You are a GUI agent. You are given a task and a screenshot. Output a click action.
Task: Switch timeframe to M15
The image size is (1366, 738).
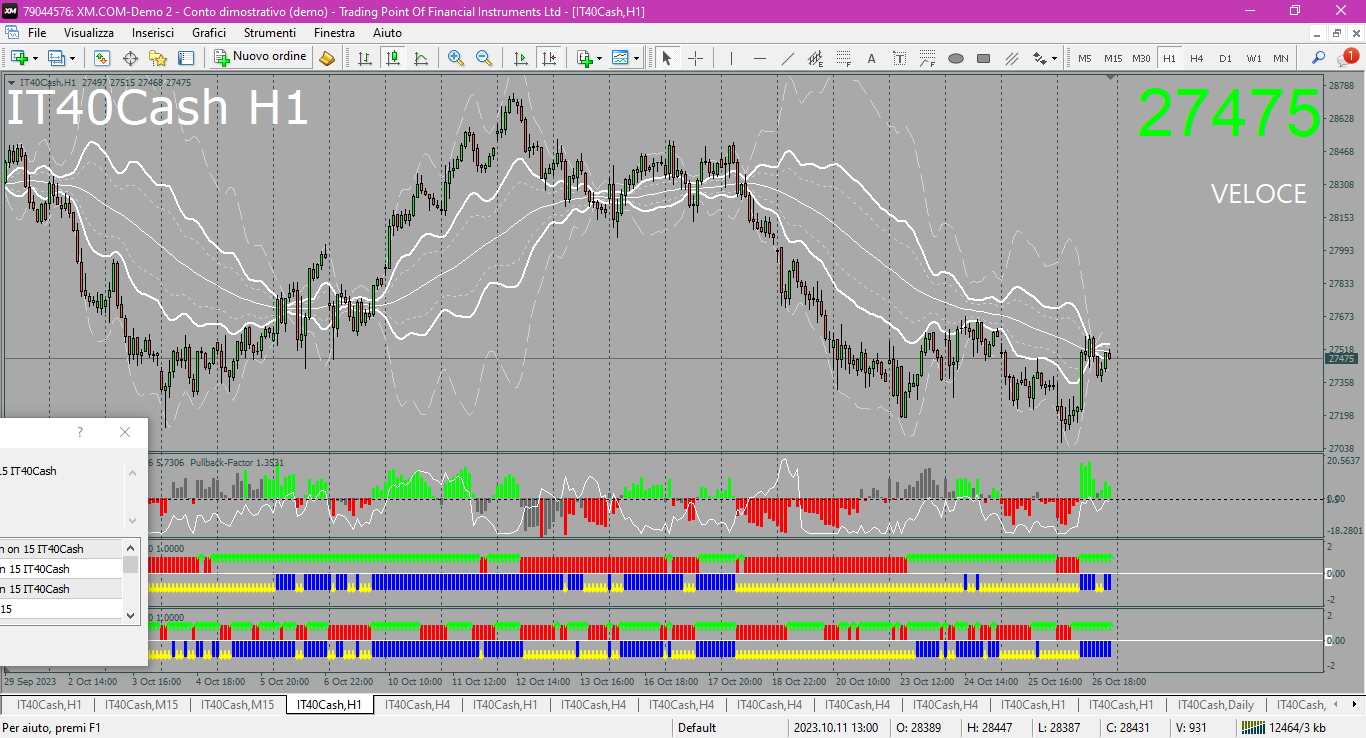point(1113,58)
